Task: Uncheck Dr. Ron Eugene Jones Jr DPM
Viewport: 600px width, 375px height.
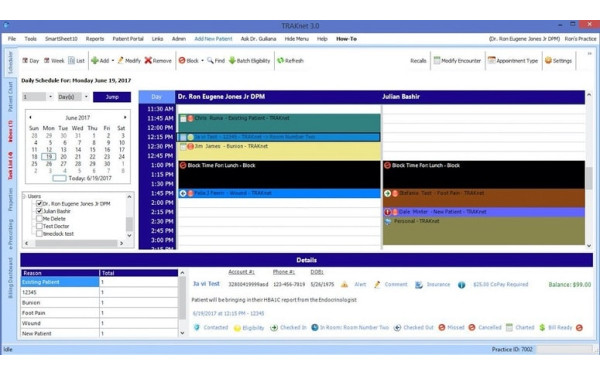Action: (39, 204)
